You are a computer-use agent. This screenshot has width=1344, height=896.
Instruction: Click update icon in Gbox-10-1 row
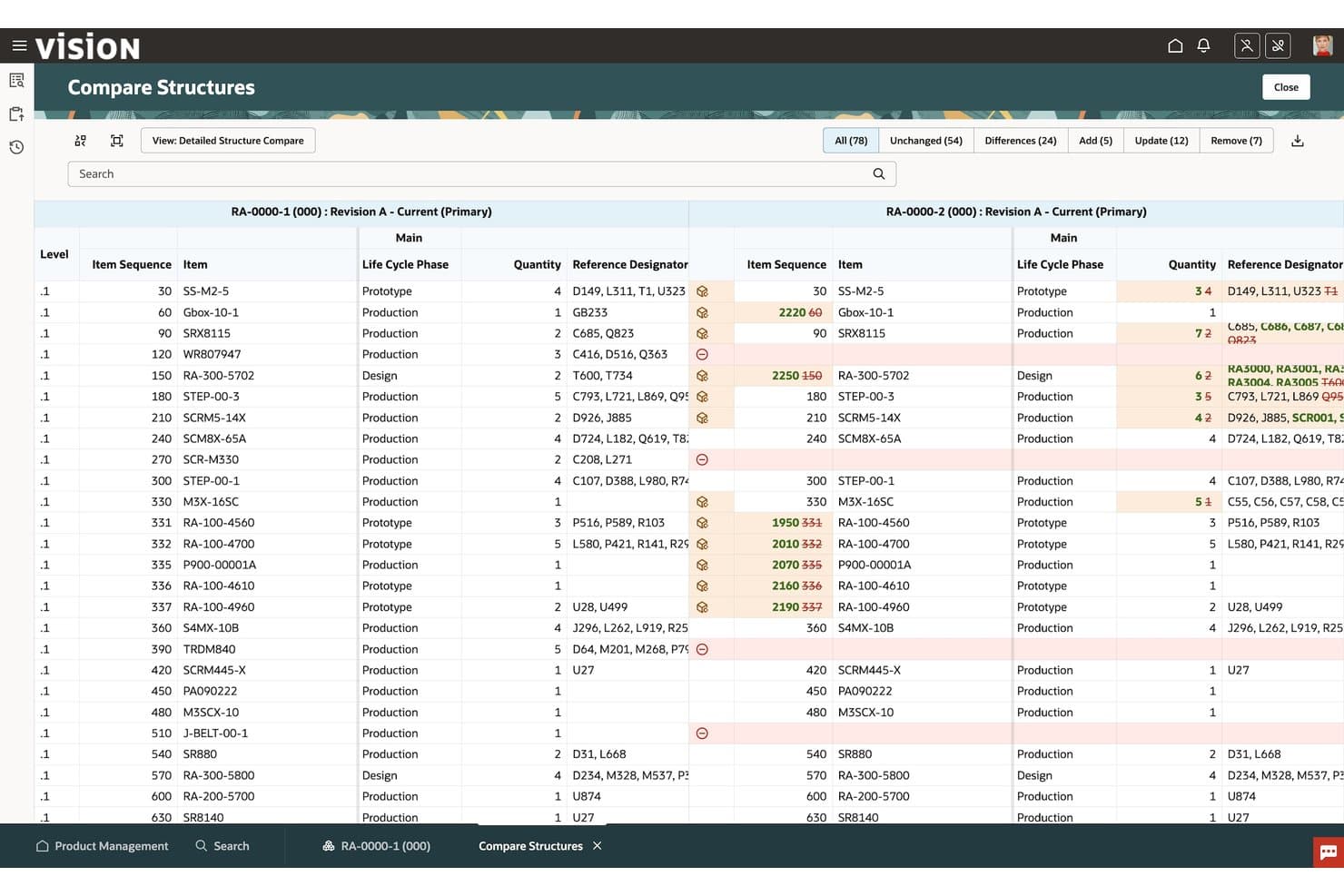(x=702, y=312)
